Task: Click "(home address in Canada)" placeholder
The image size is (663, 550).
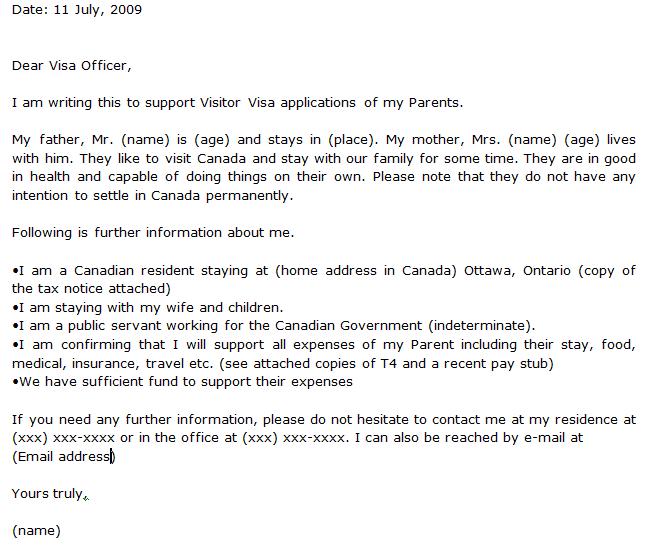Action: click(x=366, y=271)
